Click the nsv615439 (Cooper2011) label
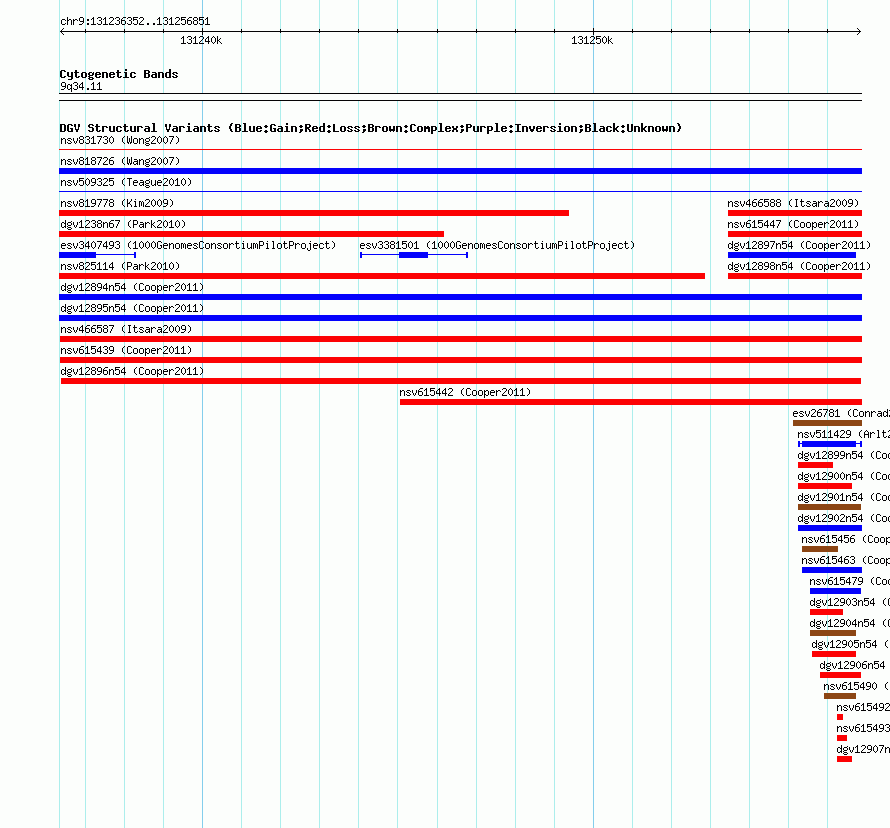Screen dimensions: 890x828 [126, 350]
